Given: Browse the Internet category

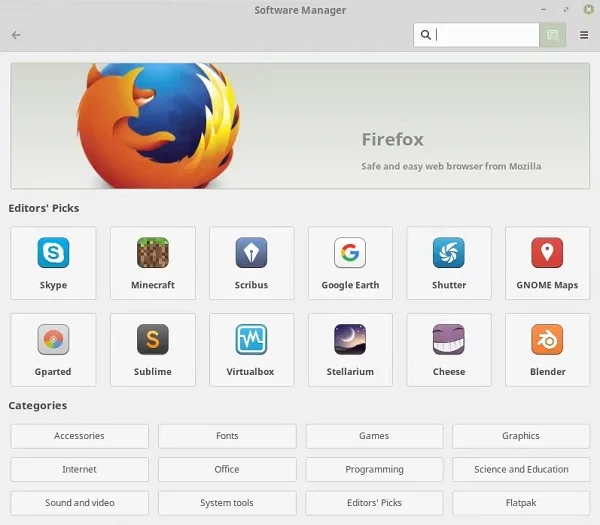Looking at the screenshot, I should 80,469.
